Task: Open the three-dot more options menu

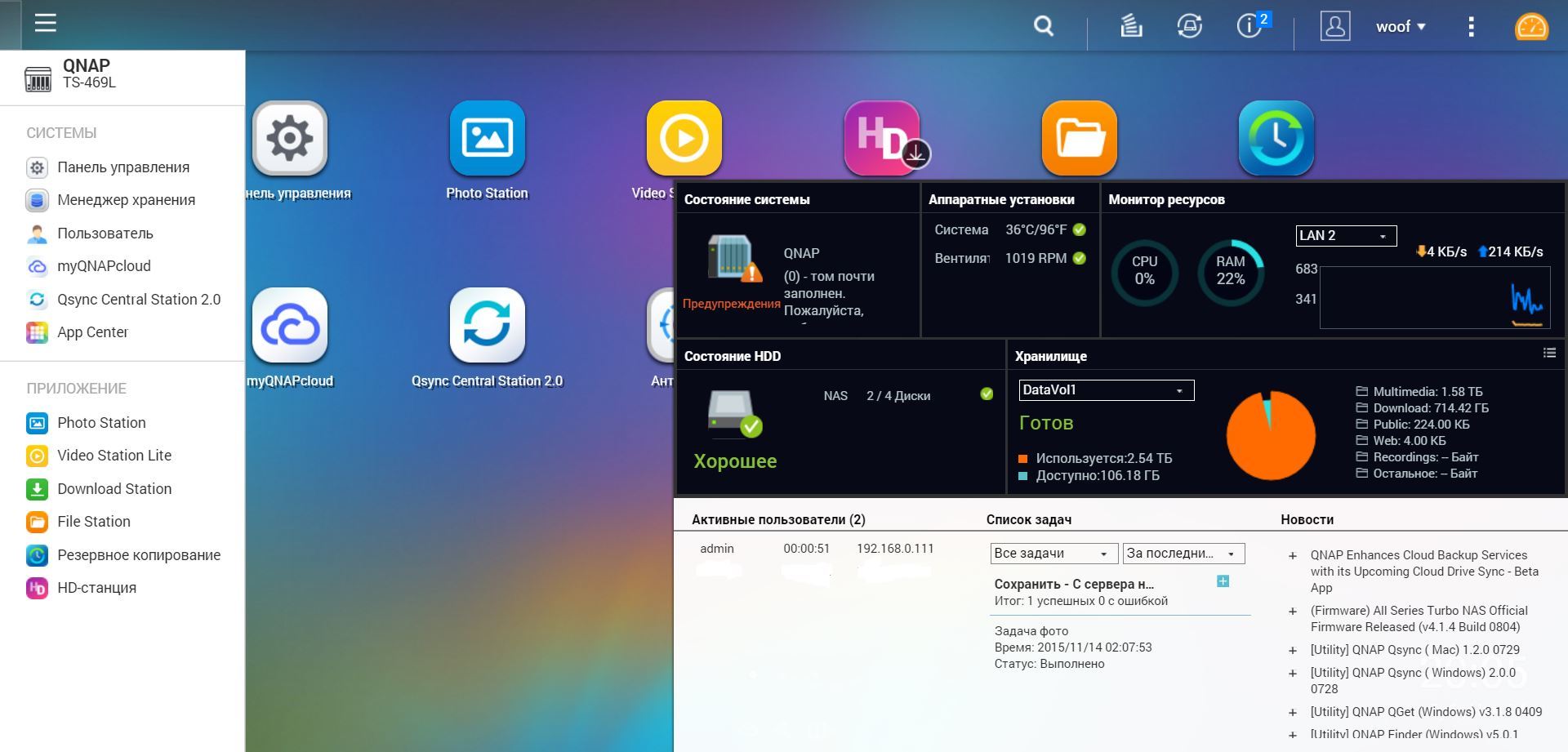Action: (1471, 27)
